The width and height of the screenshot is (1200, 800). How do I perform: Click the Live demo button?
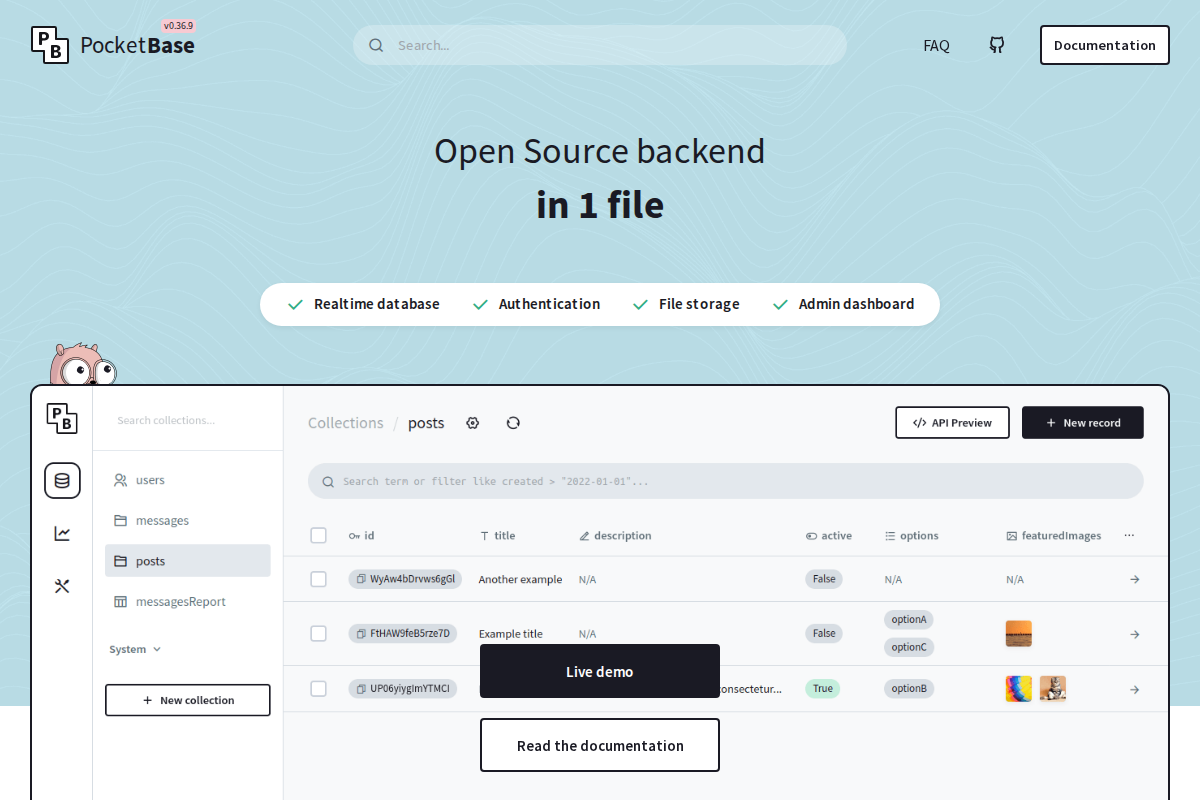tap(599, 671)
